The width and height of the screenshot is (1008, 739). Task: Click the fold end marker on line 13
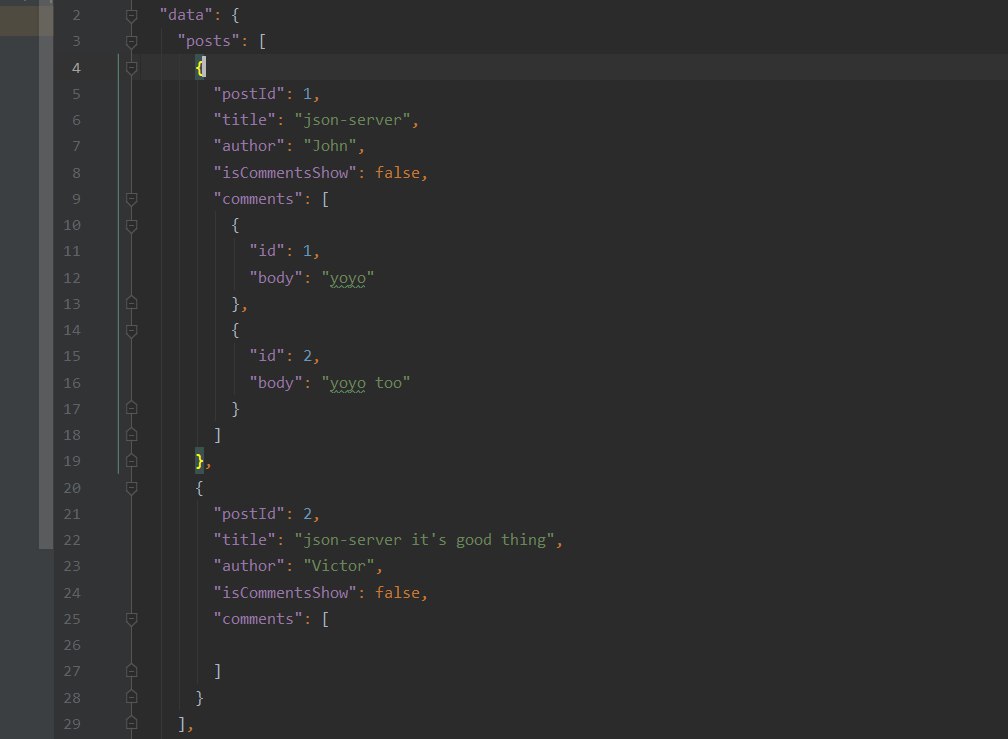pyautogui.click(x=131, y=303)
